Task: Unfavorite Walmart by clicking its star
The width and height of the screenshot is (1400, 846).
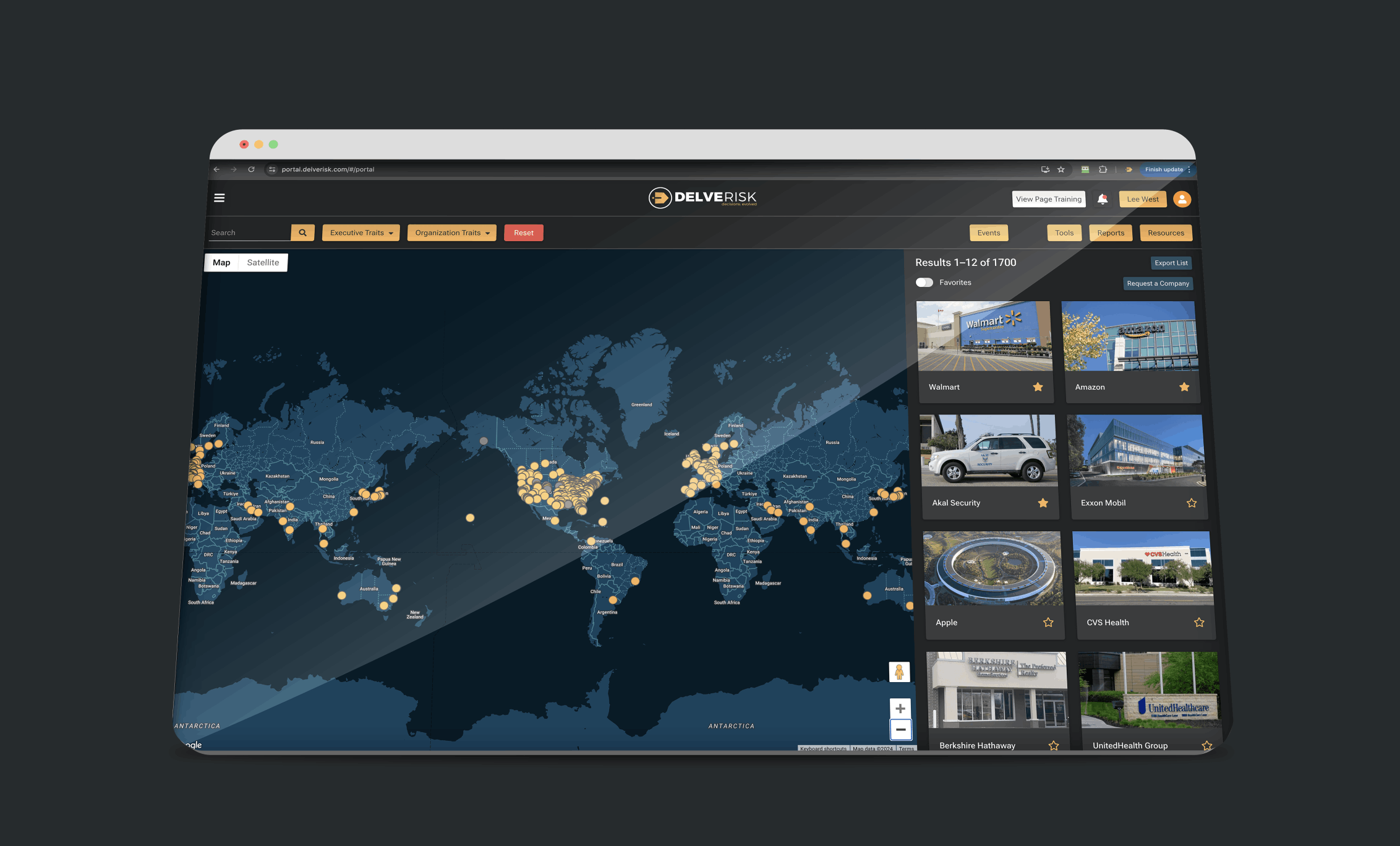Action: 1038,387
